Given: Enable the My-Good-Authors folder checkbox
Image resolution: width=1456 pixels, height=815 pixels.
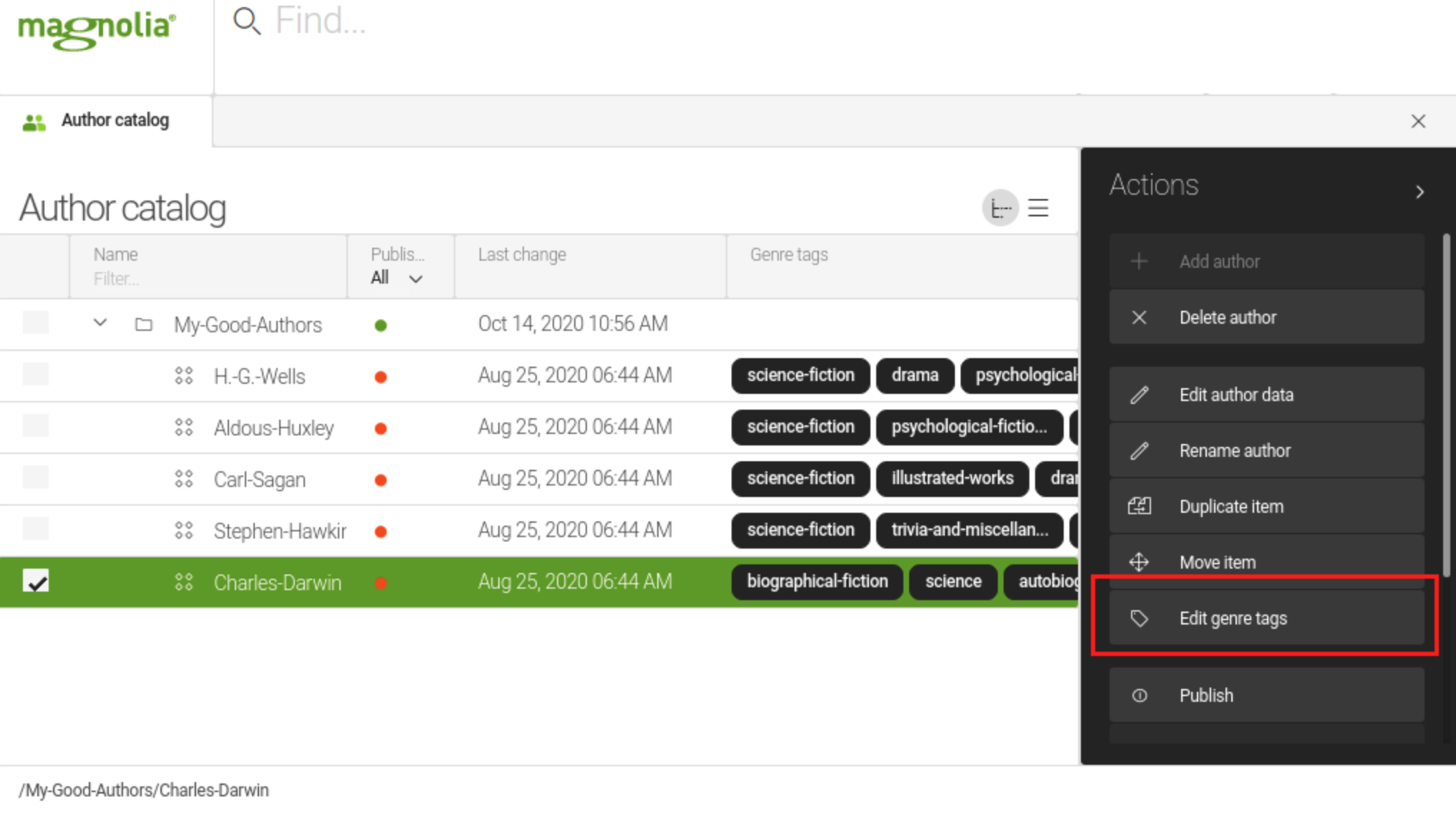Looking at the screenshot, I should 35,324.
